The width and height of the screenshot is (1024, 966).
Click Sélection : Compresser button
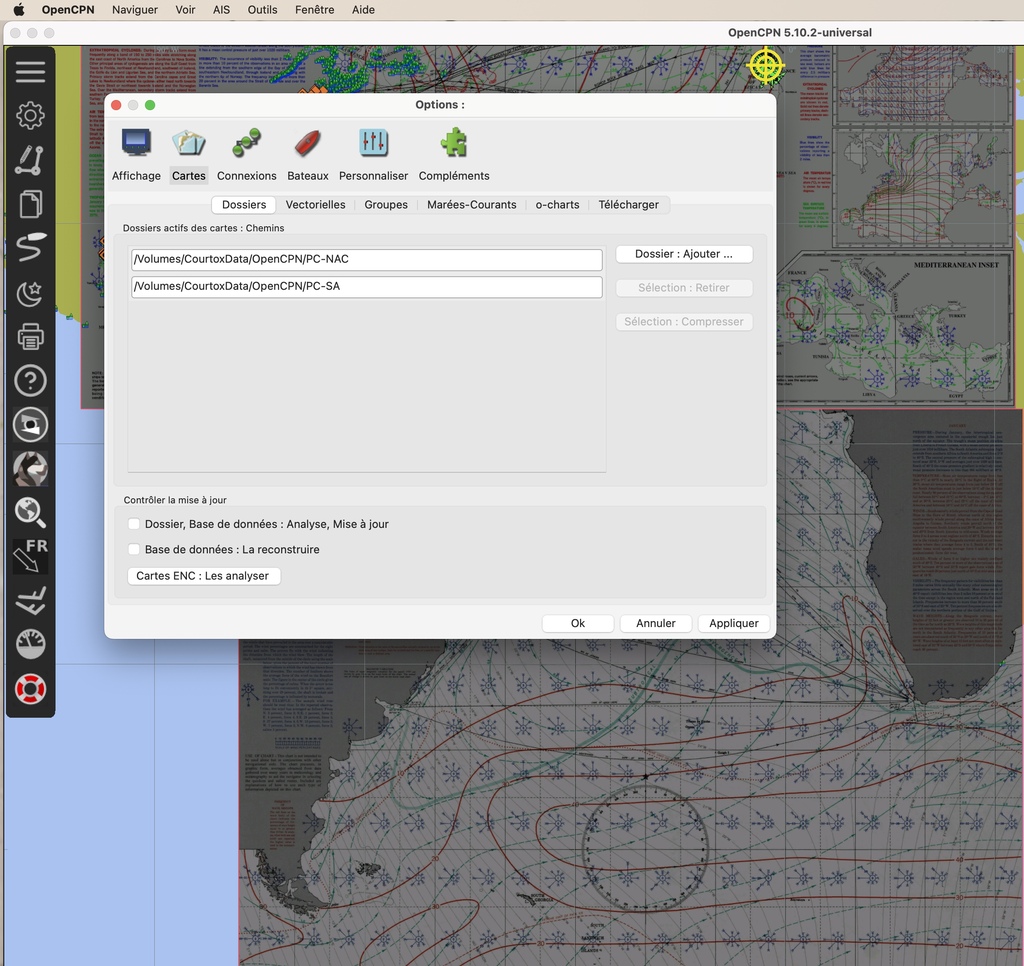pos(684,322)
